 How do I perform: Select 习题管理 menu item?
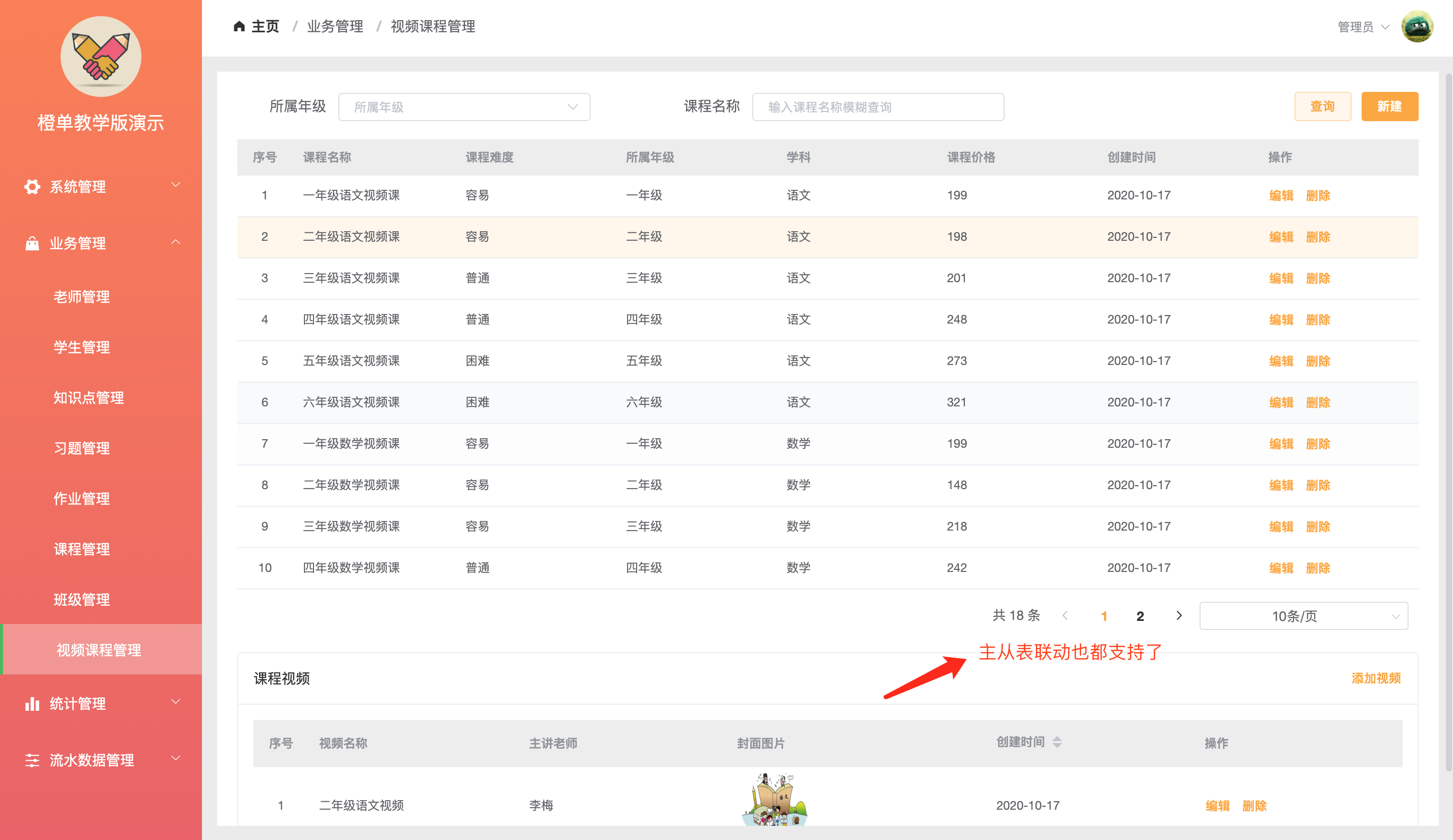[x=82, y=448]
